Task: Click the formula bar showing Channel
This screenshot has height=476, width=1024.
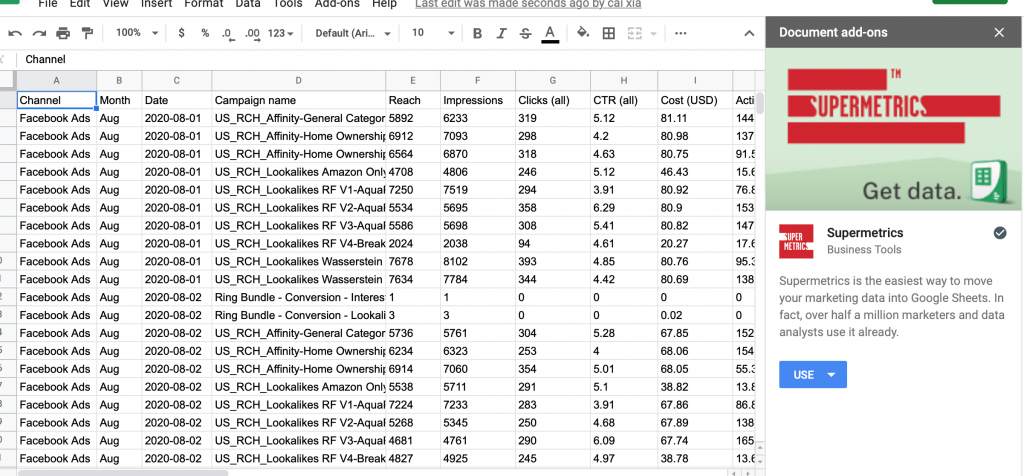Action: (x=389, y=59)
